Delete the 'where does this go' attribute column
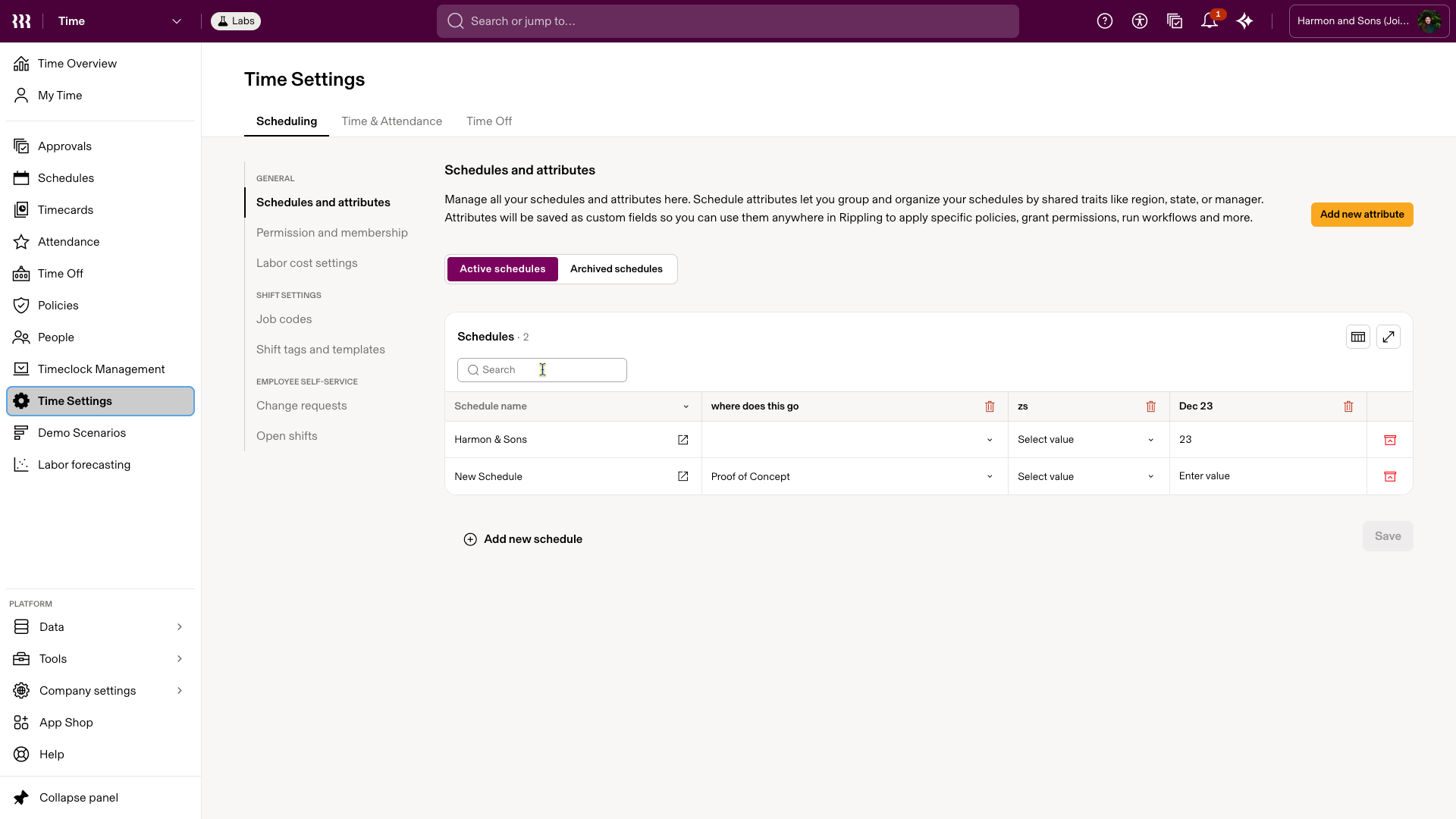The image size is (1456, 819). click(x=990, y=406)
